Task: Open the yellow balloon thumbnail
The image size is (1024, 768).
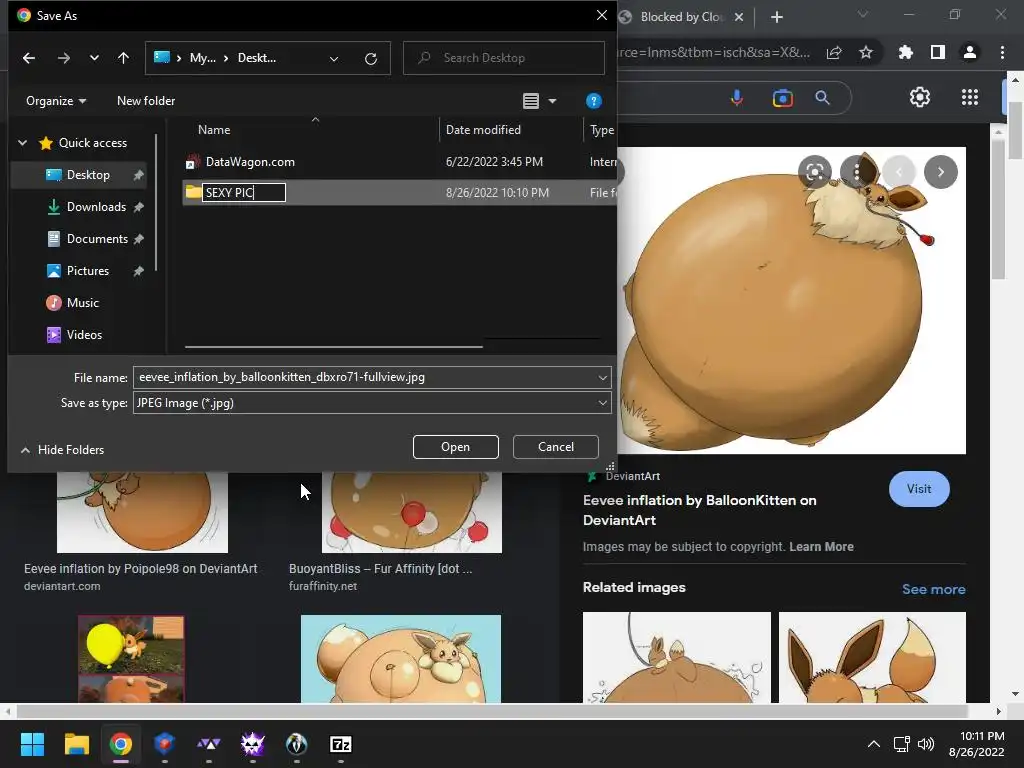Action: point(131,658)
